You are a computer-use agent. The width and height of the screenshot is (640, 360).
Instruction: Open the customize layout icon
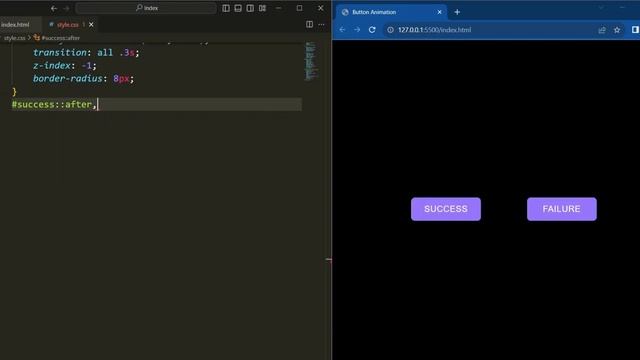click(x=262, y=8)
